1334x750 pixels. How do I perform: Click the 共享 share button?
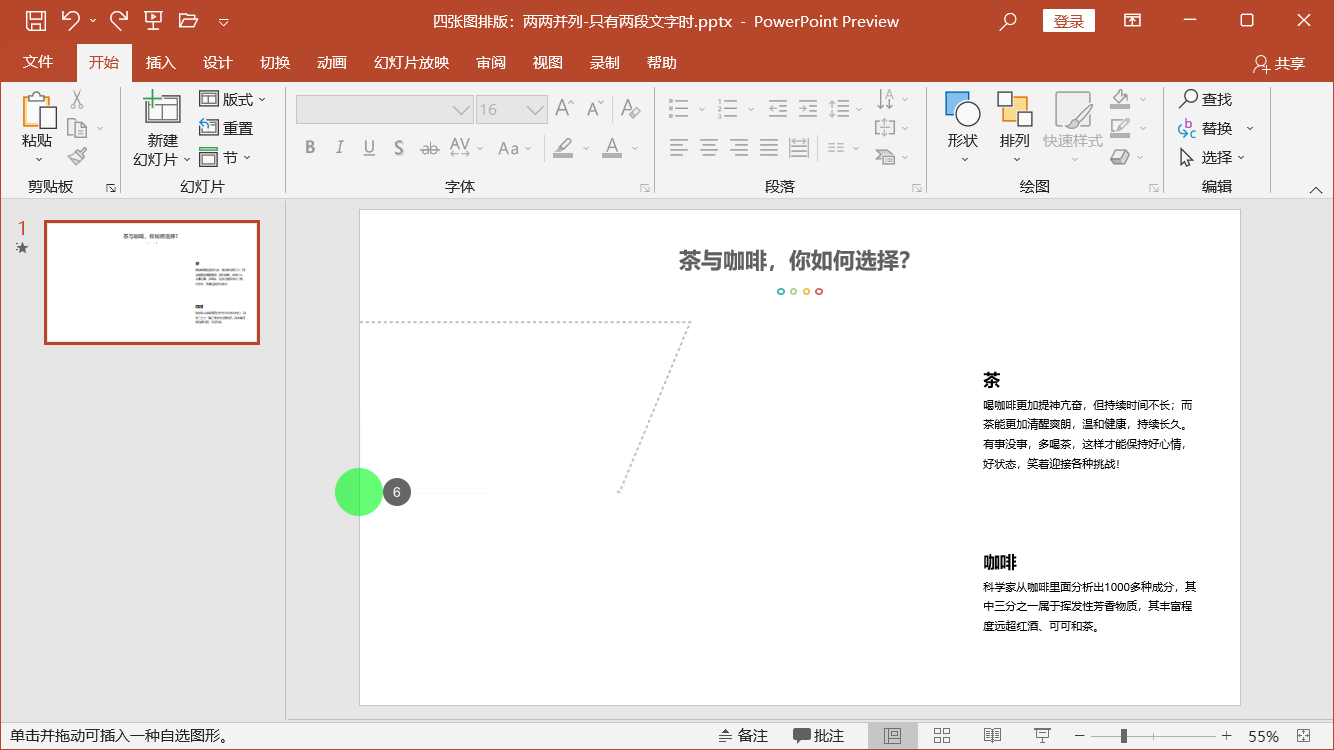[1279, 63]
